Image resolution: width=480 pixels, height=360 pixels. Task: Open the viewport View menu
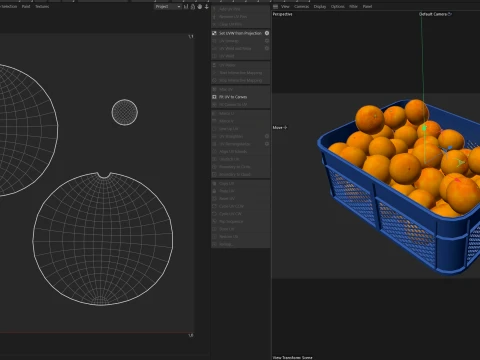(285, 7)
